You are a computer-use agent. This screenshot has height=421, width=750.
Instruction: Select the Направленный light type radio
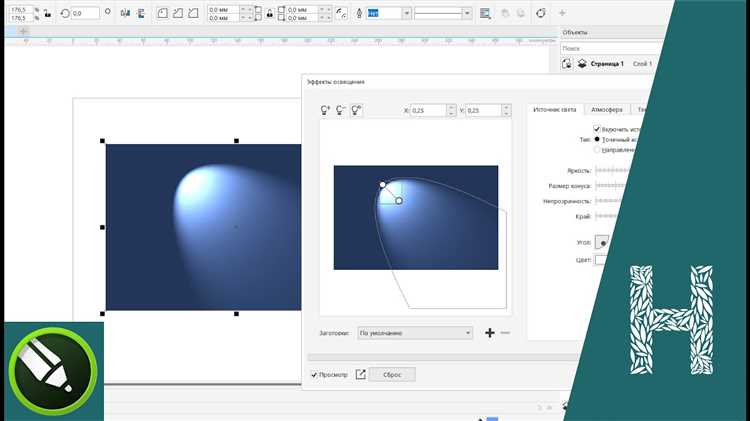tap(597, 150)
